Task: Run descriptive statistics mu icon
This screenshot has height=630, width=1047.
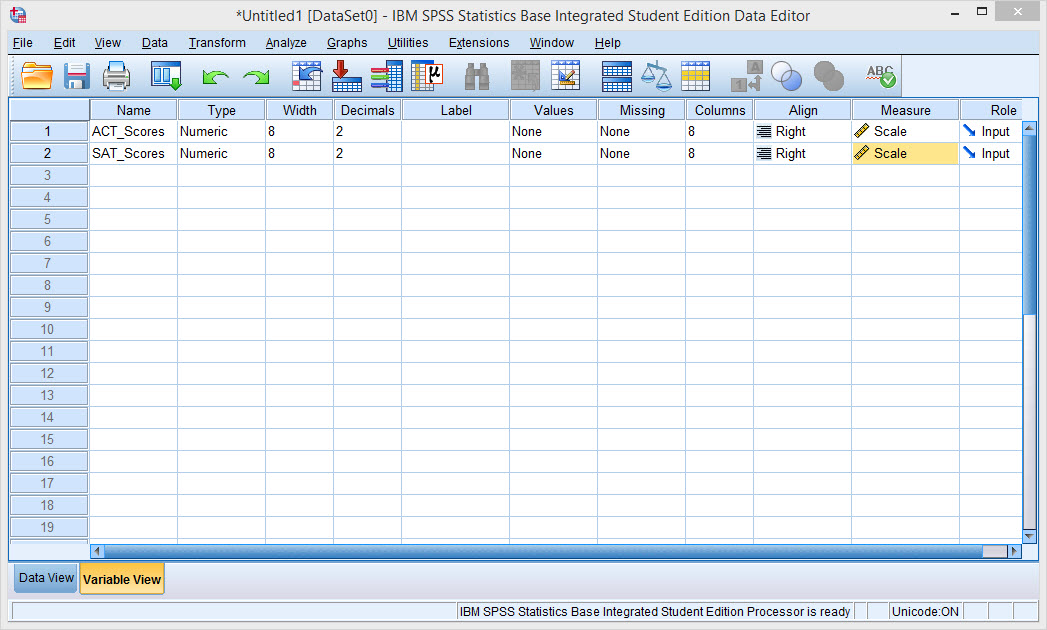Action: (x=427, y=75)
